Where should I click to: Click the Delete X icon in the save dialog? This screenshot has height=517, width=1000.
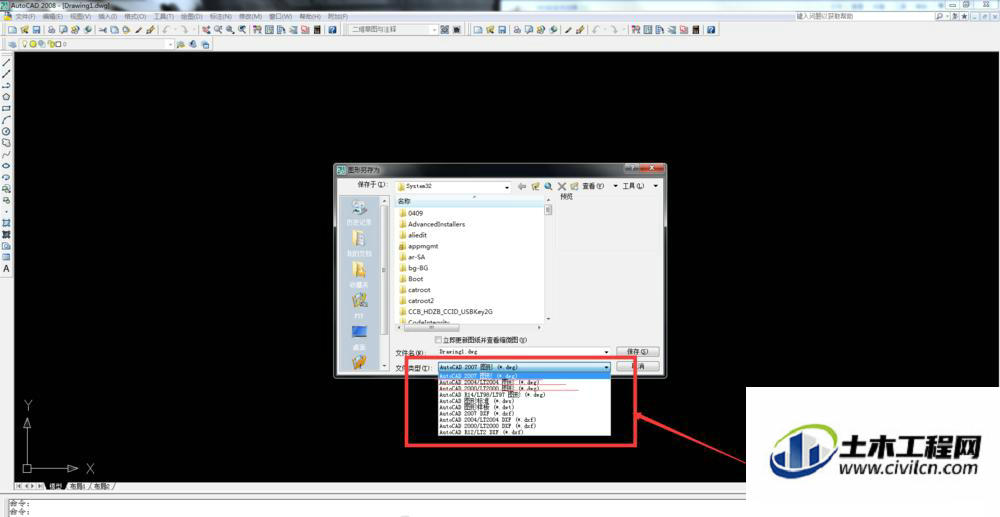[562, 186]
